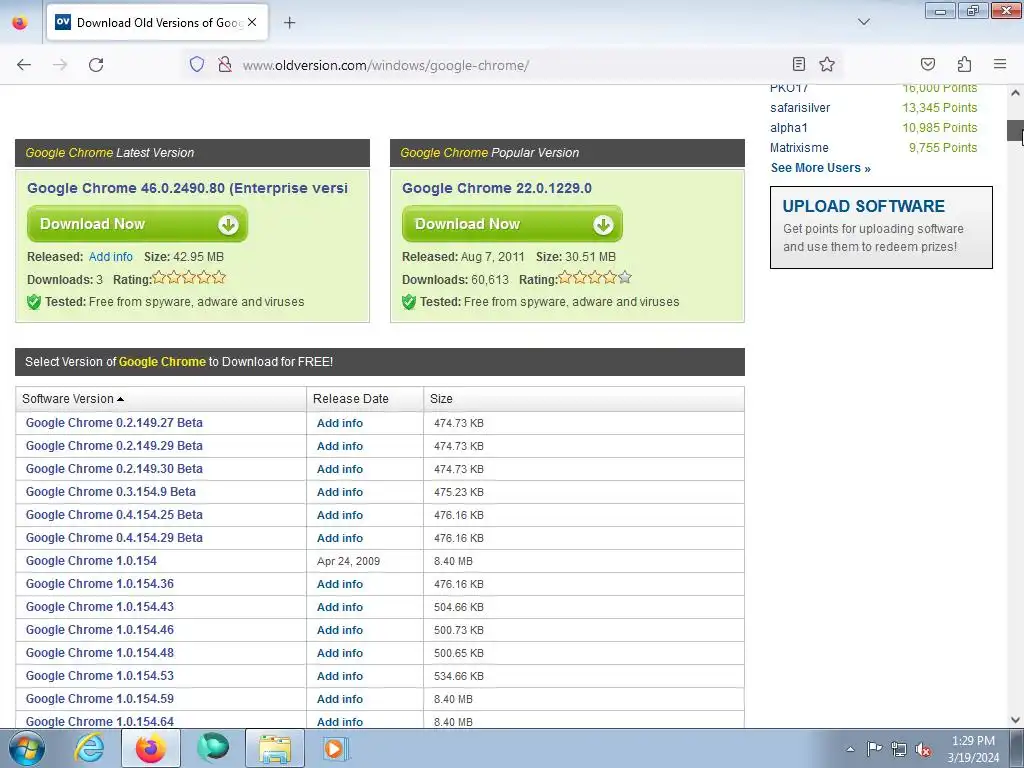Click the Tested shield icon under Latest Version
This screenshot has height=768, width=1024.
34,302
